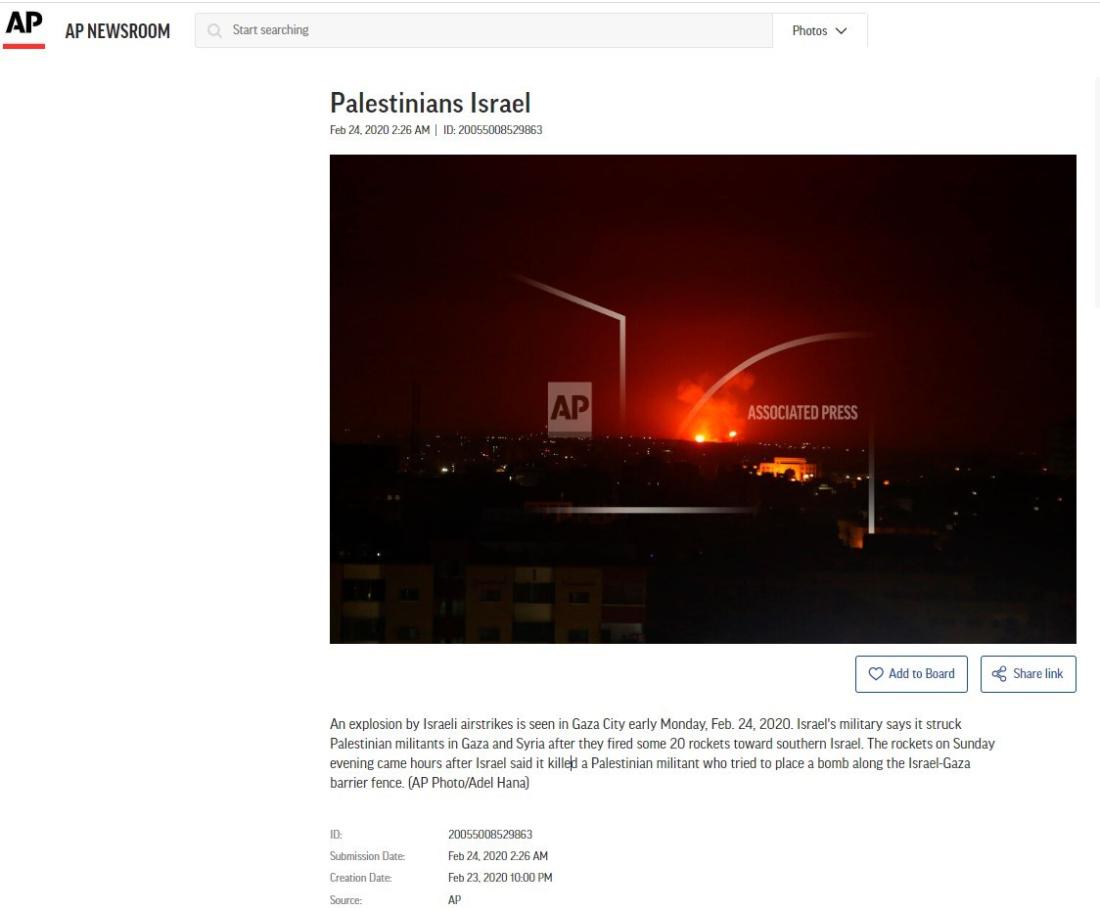Click the AP watermark on the photo
Viewport: 1100px width, 911px height.
coord(570,407)
